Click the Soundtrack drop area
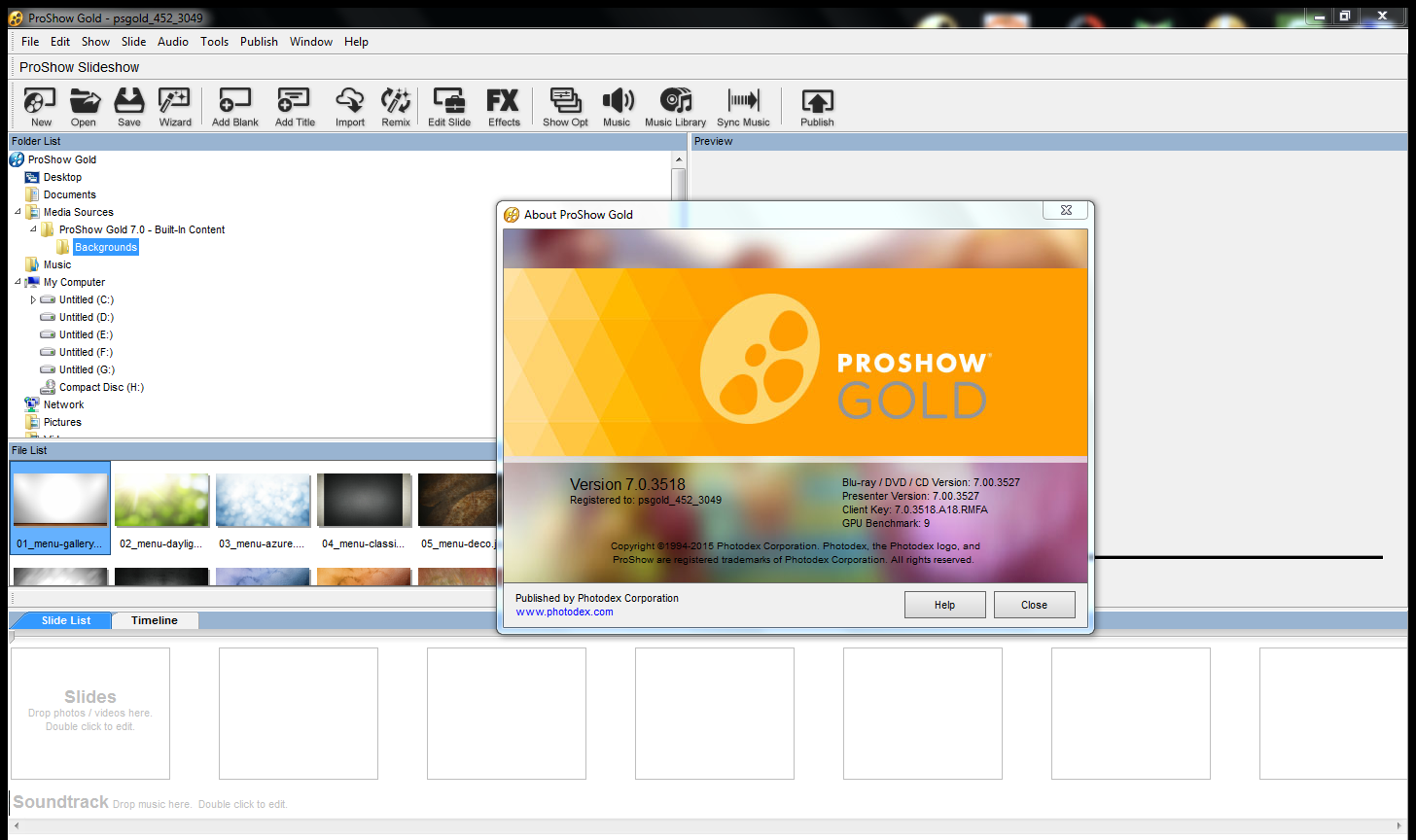This screenshot has height=840, width=1416. (x=150, y=803)
